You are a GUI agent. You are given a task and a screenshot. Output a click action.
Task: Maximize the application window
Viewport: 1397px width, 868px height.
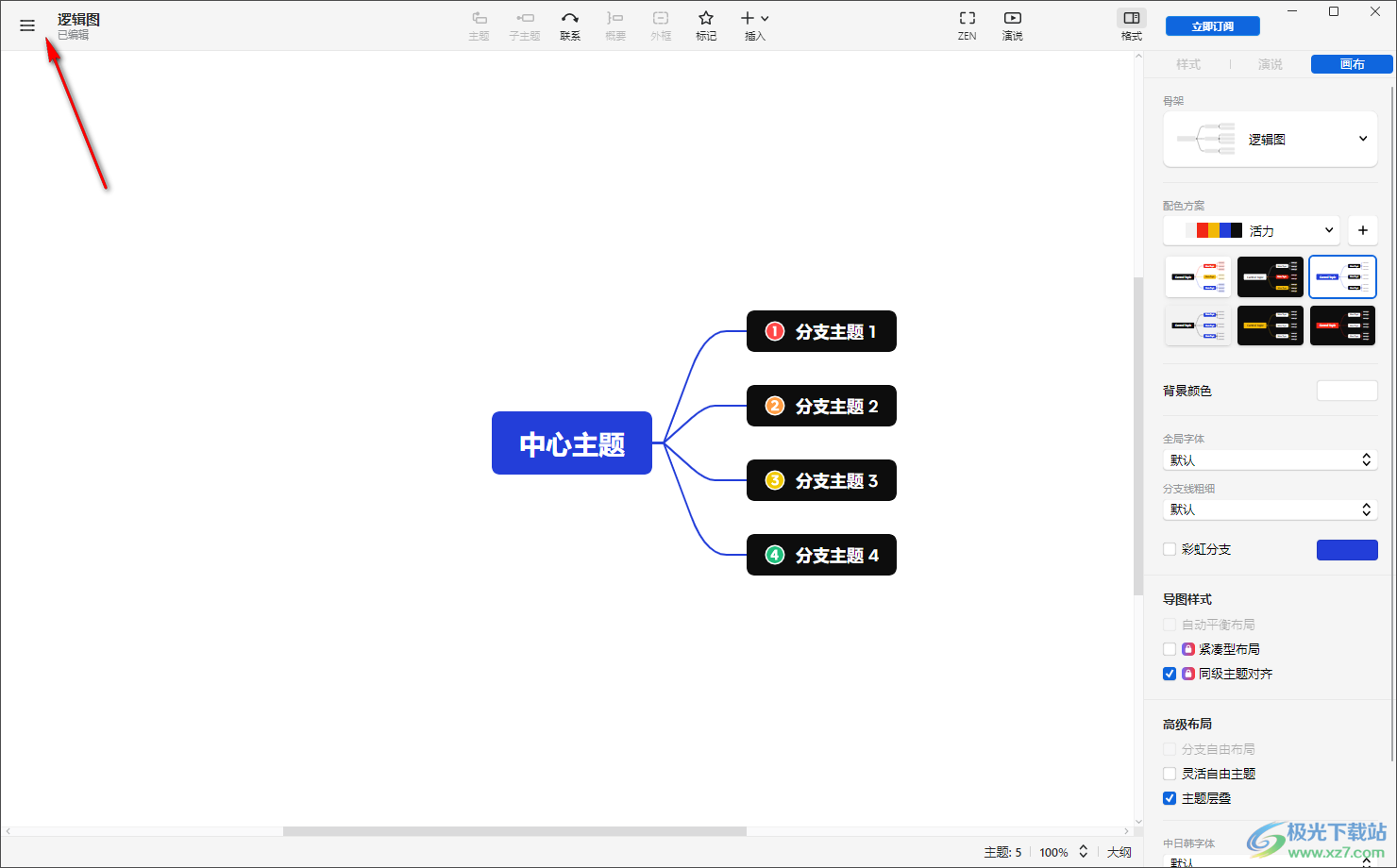(x=1334, y=11)
